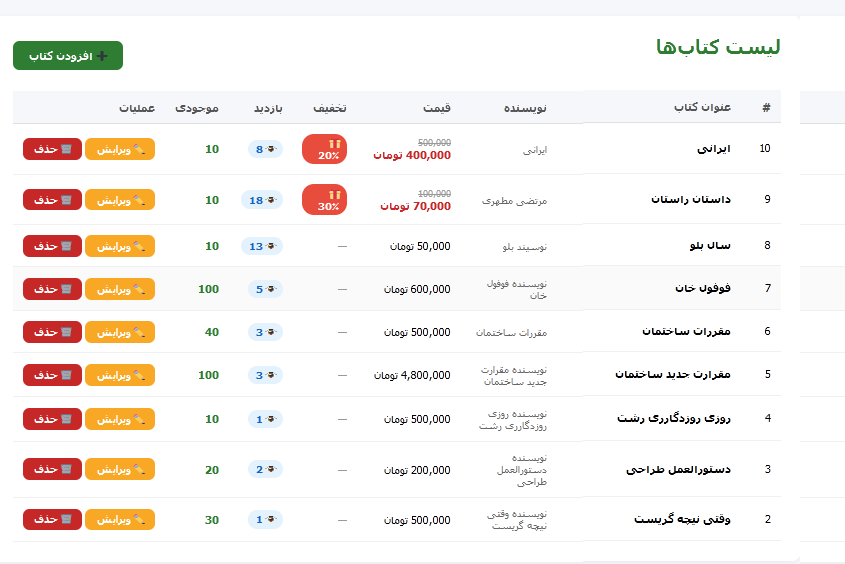Edit the سال بلو book

click(120, 246)
